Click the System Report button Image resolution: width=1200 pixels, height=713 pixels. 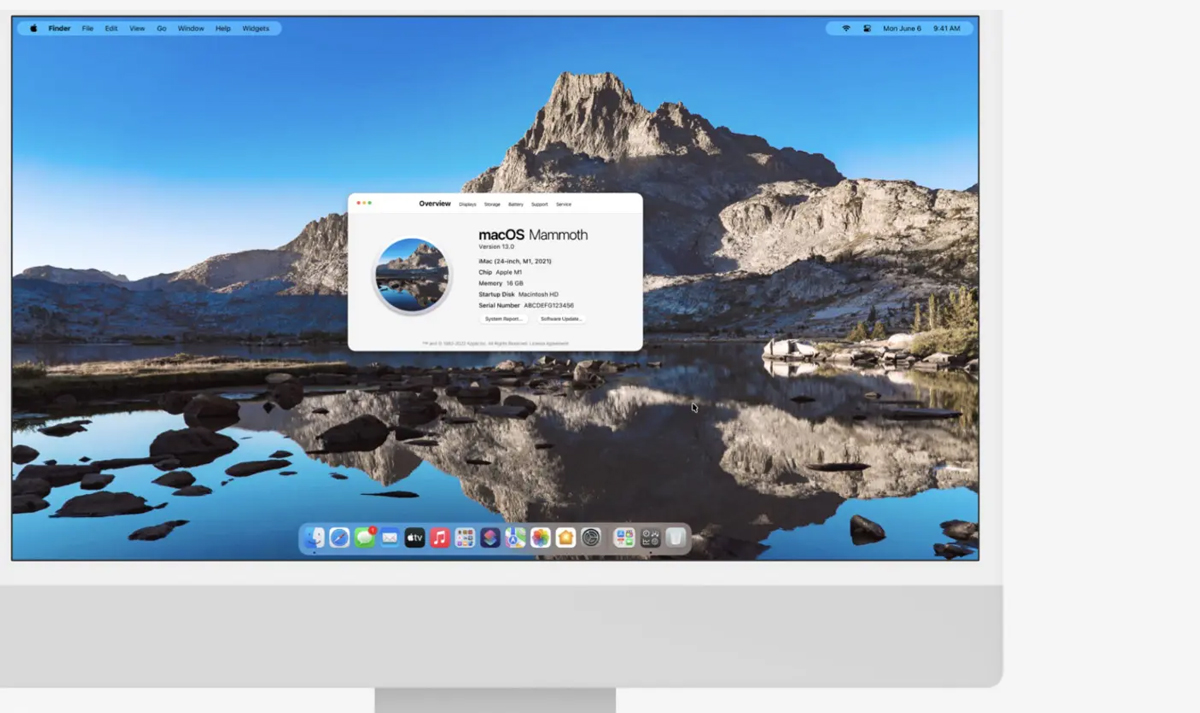click(x=504, y=319)
